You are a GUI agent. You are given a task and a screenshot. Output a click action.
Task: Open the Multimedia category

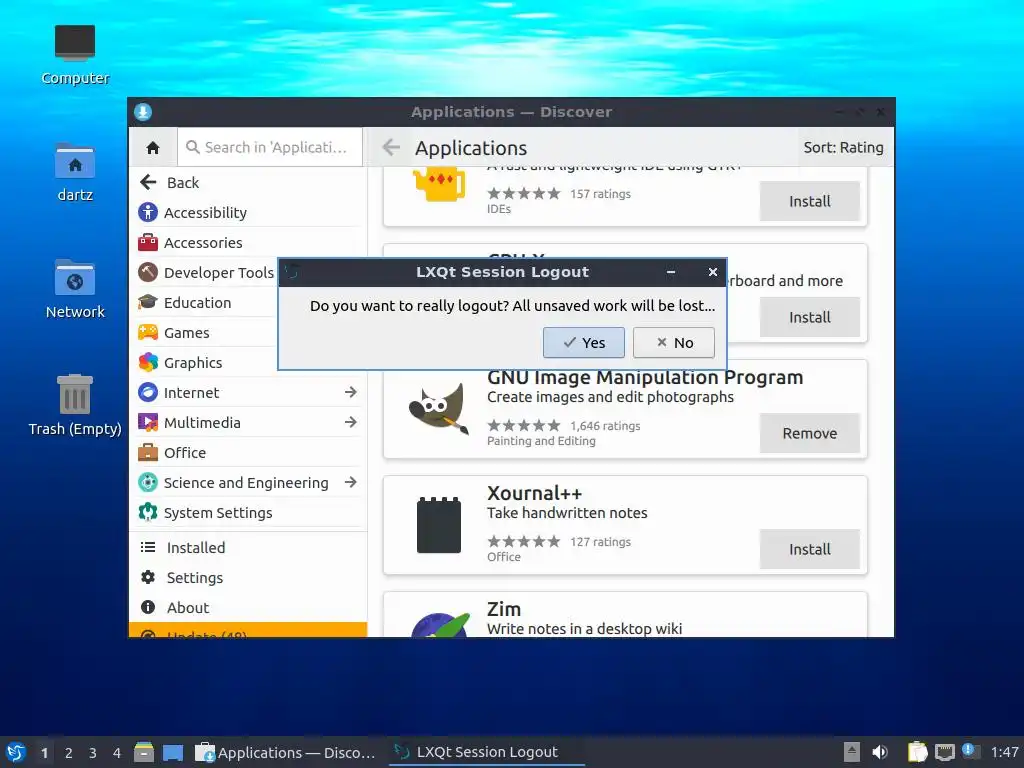click(249, 423)
